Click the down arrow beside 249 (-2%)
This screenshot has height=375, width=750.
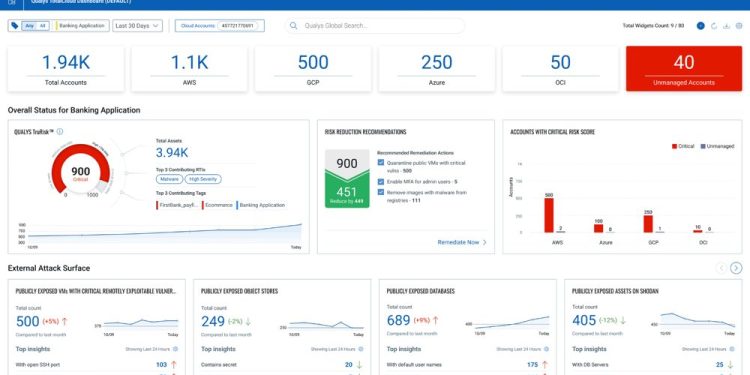[248, 320]
